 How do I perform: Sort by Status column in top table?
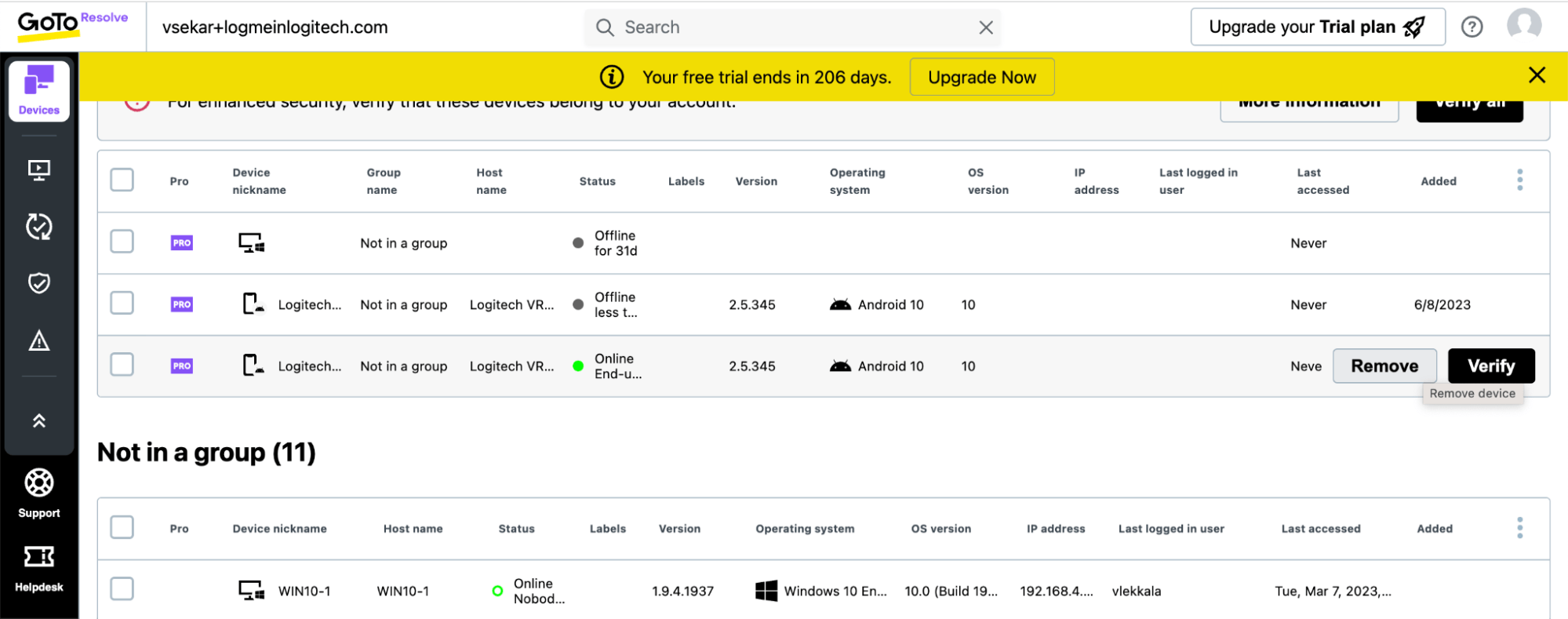pyautogui.click(x=597, y=181)
